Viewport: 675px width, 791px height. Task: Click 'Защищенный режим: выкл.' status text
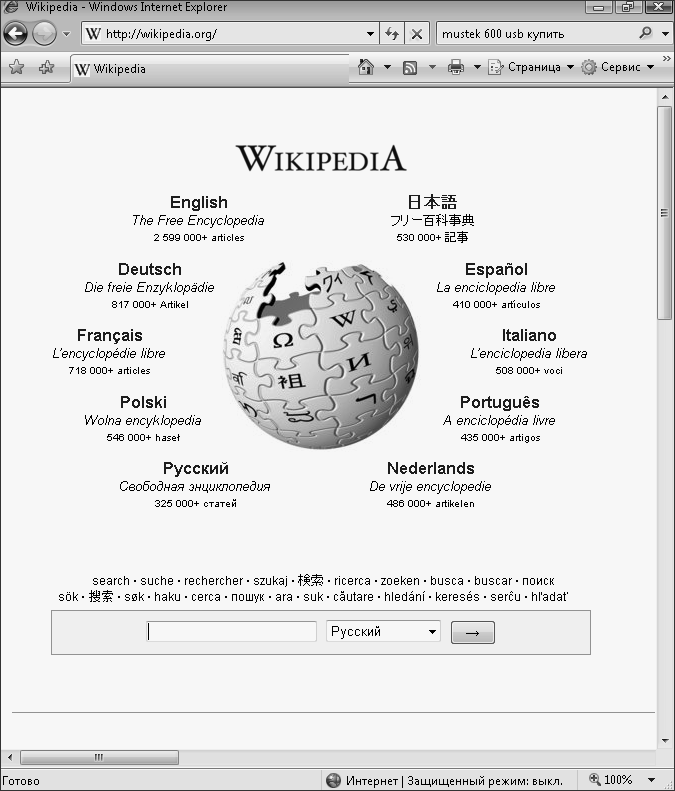pos(485,780)
